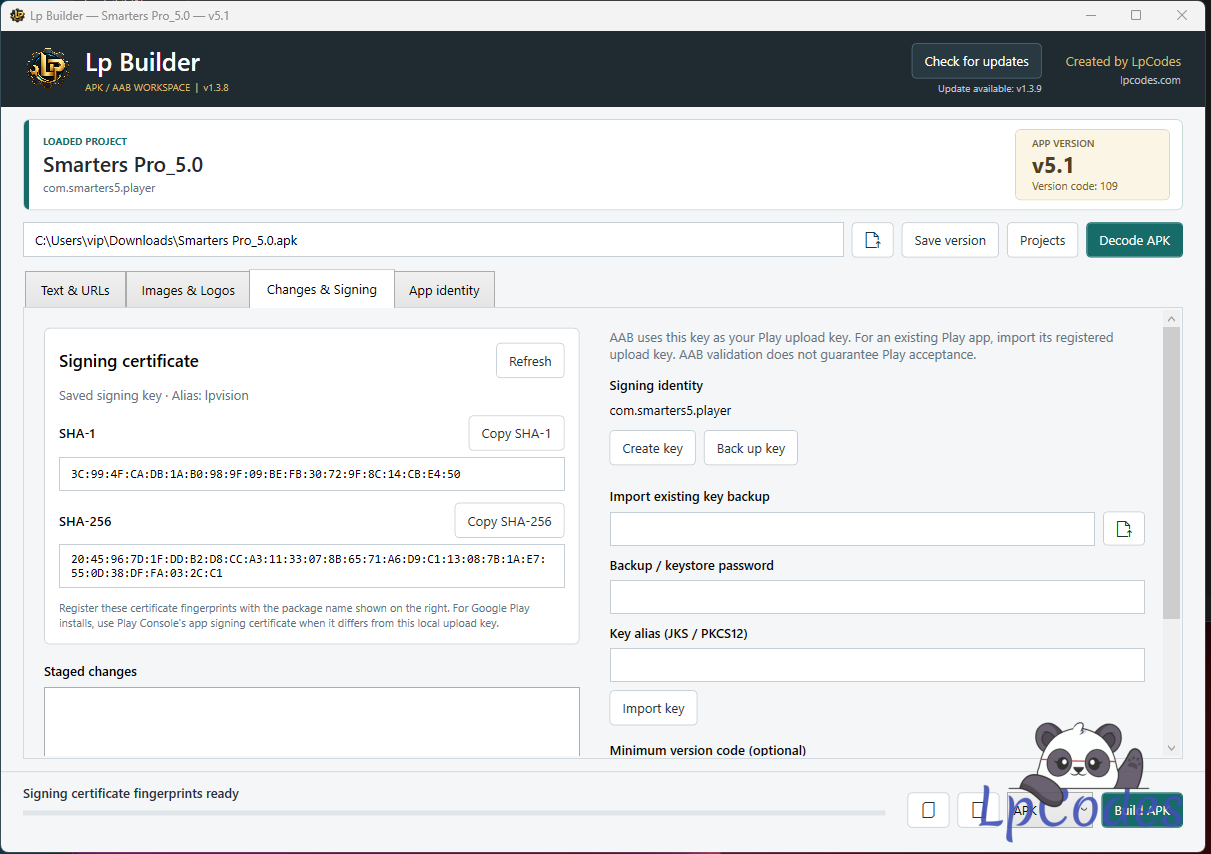Screen dimensions: 1211x854
Task: Click the Backup / keystore password field
Action: point(877,597)
